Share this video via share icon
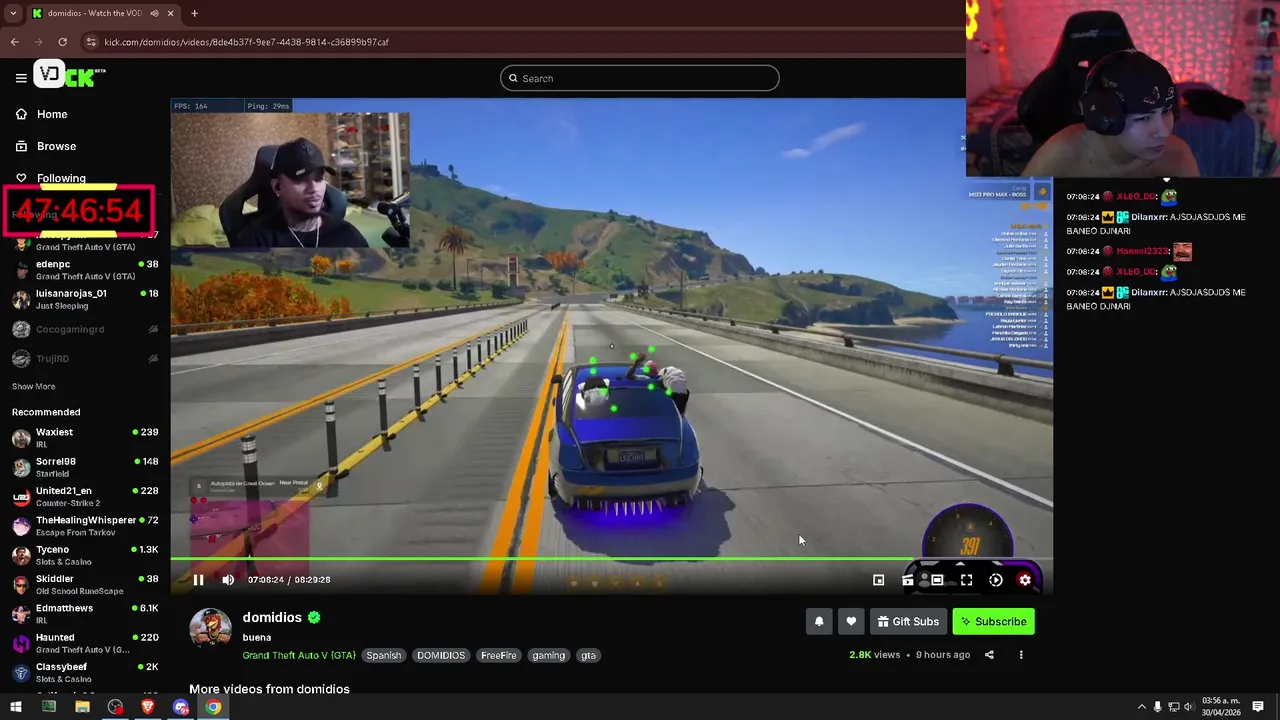The height and width of the screenshot is (720, 1280). [x=989, y=655]
